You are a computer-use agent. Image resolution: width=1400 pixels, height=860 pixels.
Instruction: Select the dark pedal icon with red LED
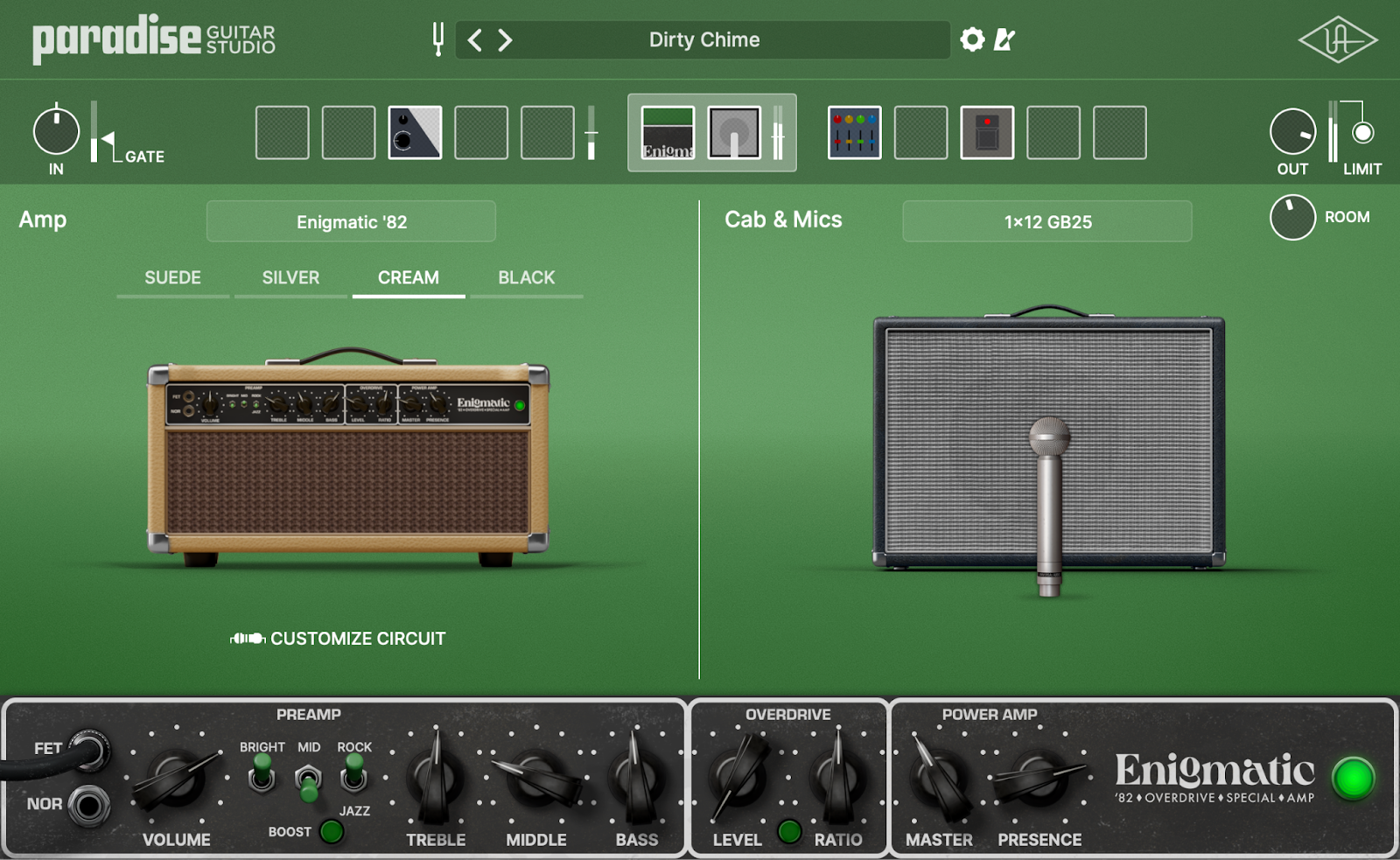[x=987, y=134]
